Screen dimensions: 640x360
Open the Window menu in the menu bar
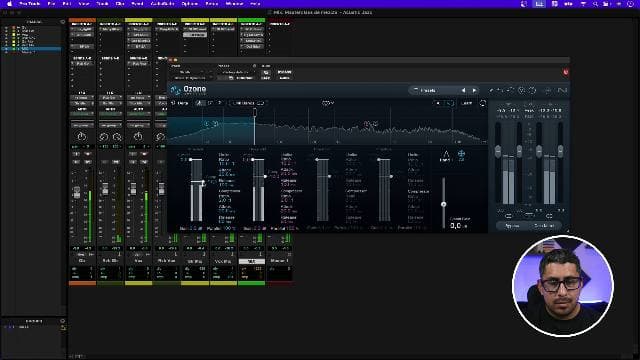pyautogui.click(x=234, y=4)
